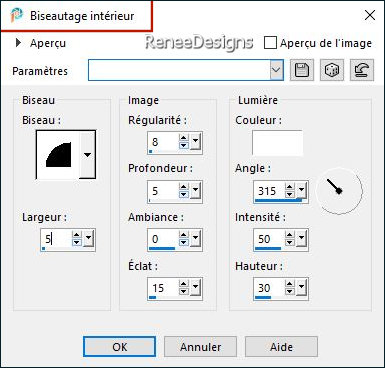Open the Biseau shape dropdown arrow
This screenshot has height=368, width=385.
click(87, 155)
